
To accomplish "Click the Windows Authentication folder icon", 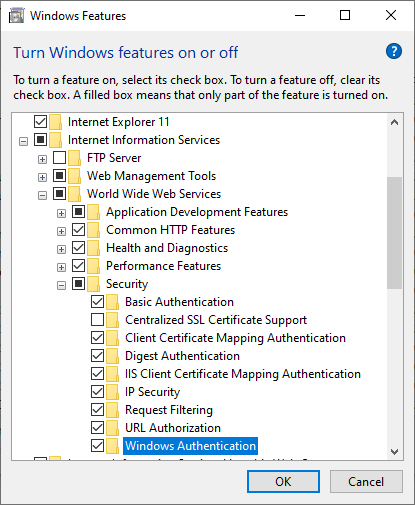I will pos(112,446).
